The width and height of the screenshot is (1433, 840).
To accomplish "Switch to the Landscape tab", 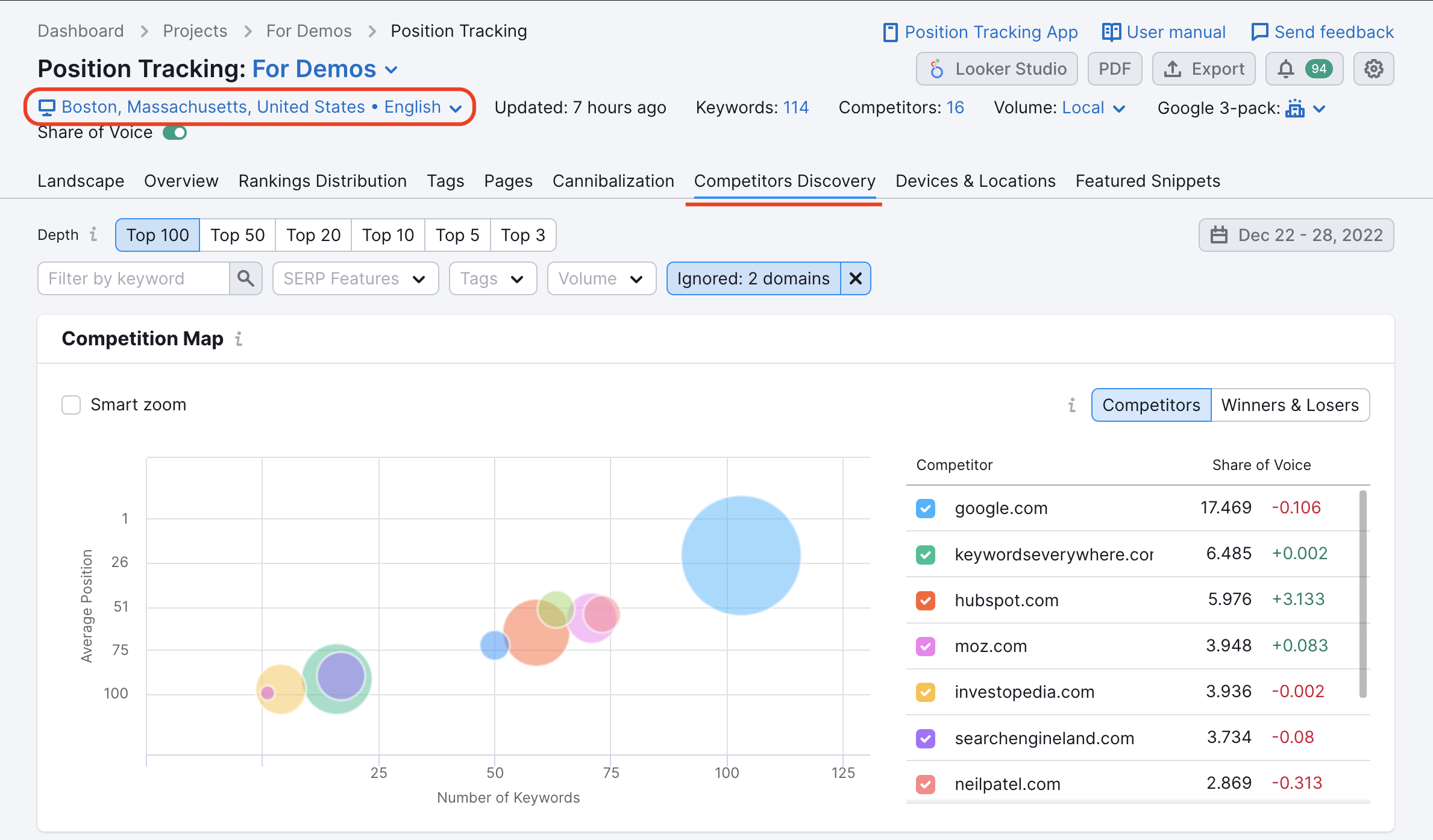I will pyautogui.click(x=81, y=181).
